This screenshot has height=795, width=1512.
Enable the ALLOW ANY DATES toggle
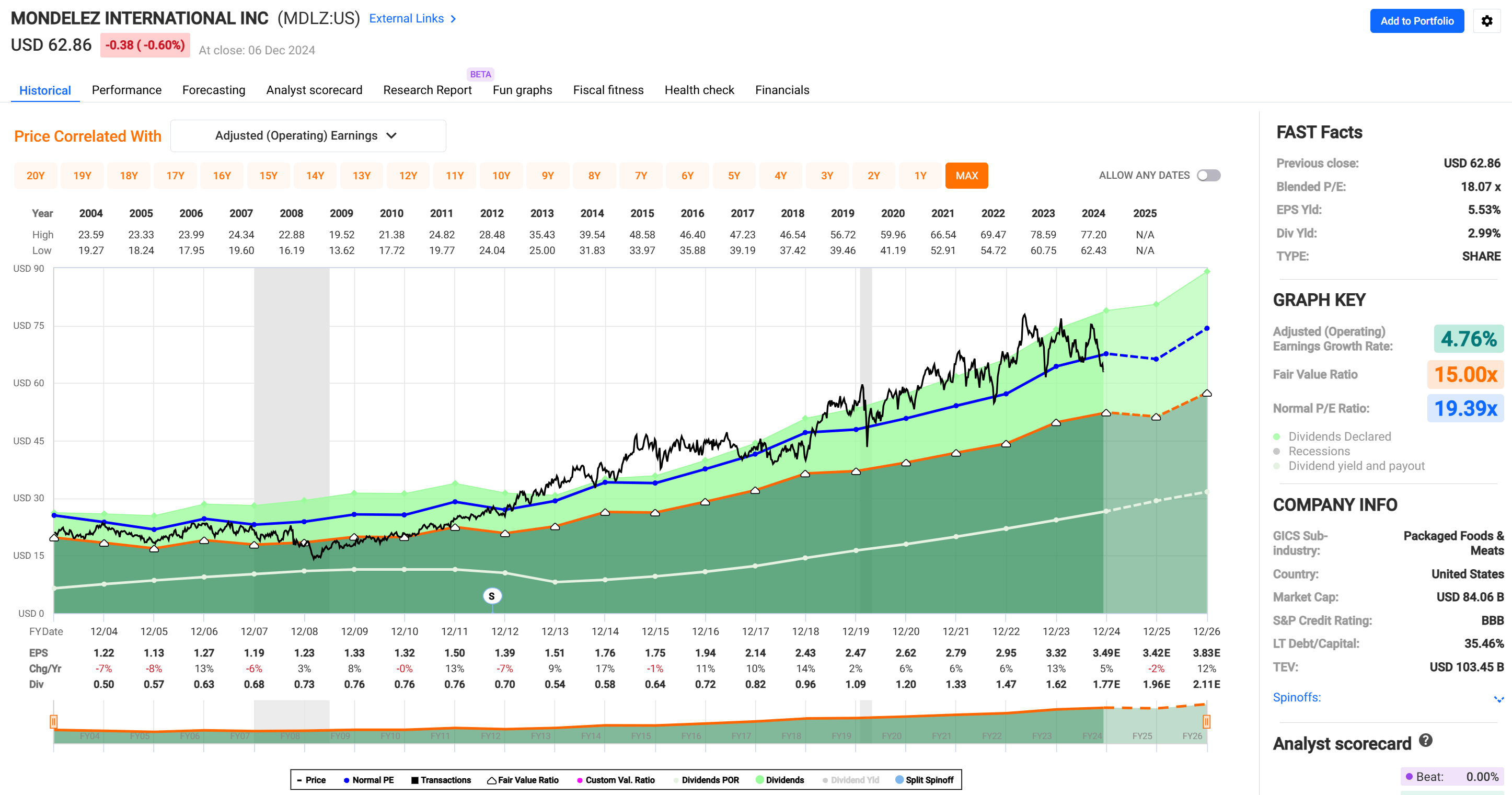tap(1208, 175)
